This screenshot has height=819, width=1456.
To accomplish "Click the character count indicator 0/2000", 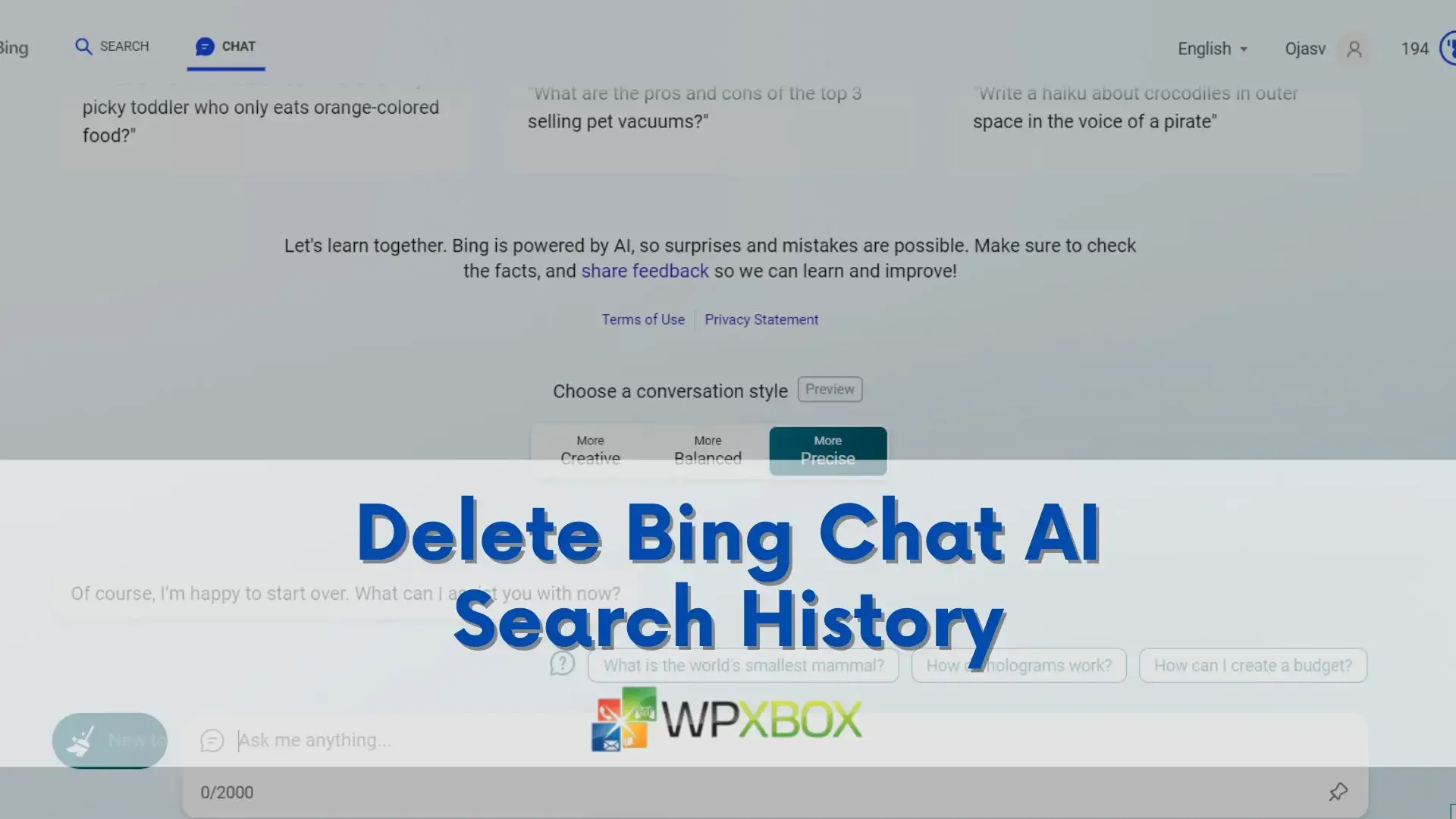I will point(226,792).
